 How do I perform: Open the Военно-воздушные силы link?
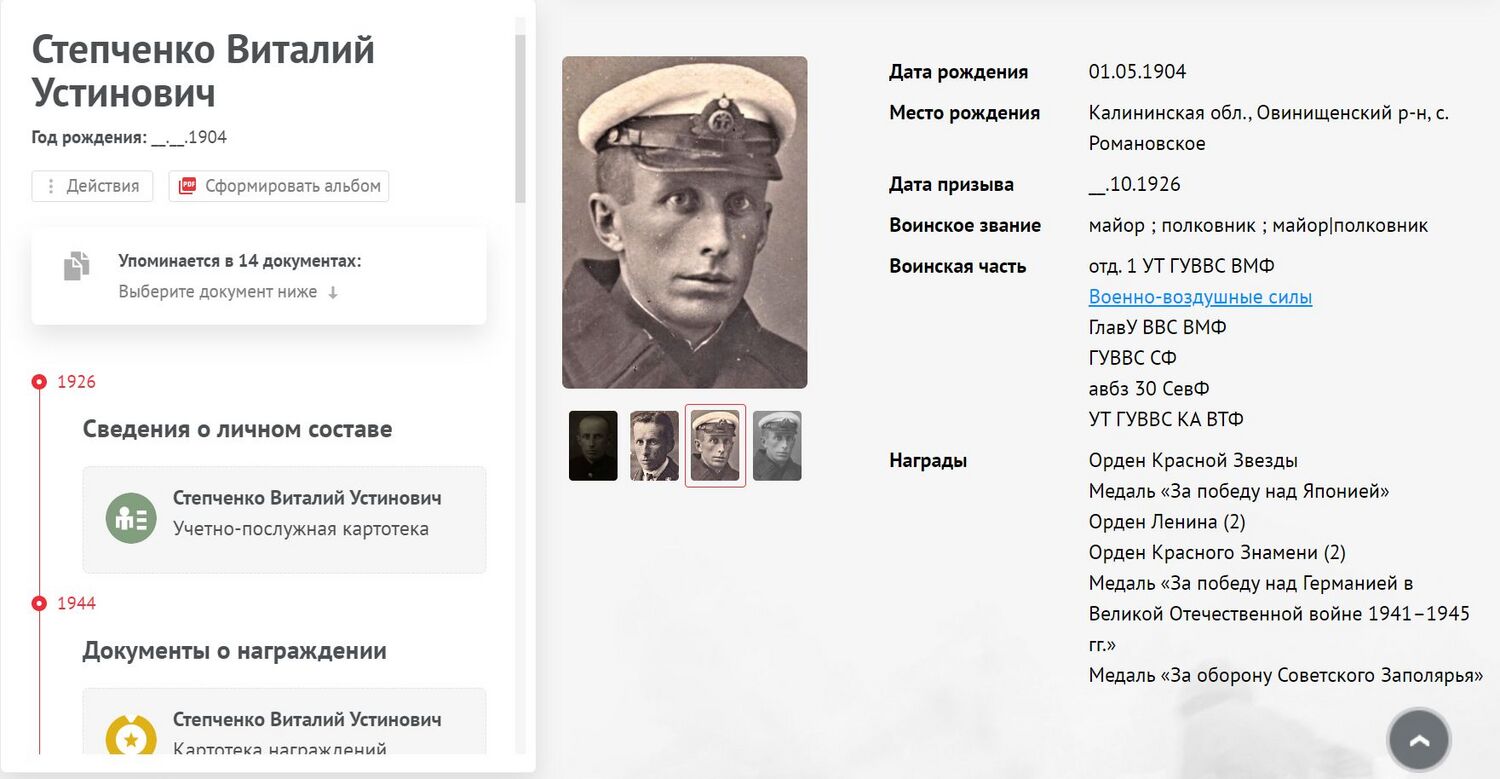[1200, 297]
